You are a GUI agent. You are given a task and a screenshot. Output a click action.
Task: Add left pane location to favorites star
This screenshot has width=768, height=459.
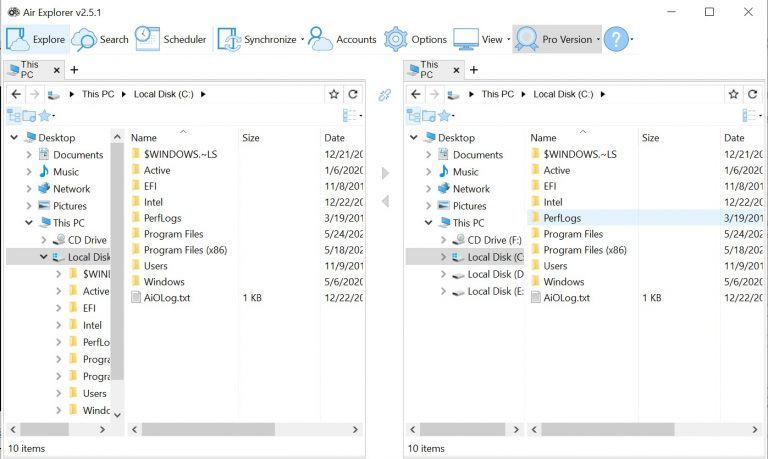click(334, 94)
